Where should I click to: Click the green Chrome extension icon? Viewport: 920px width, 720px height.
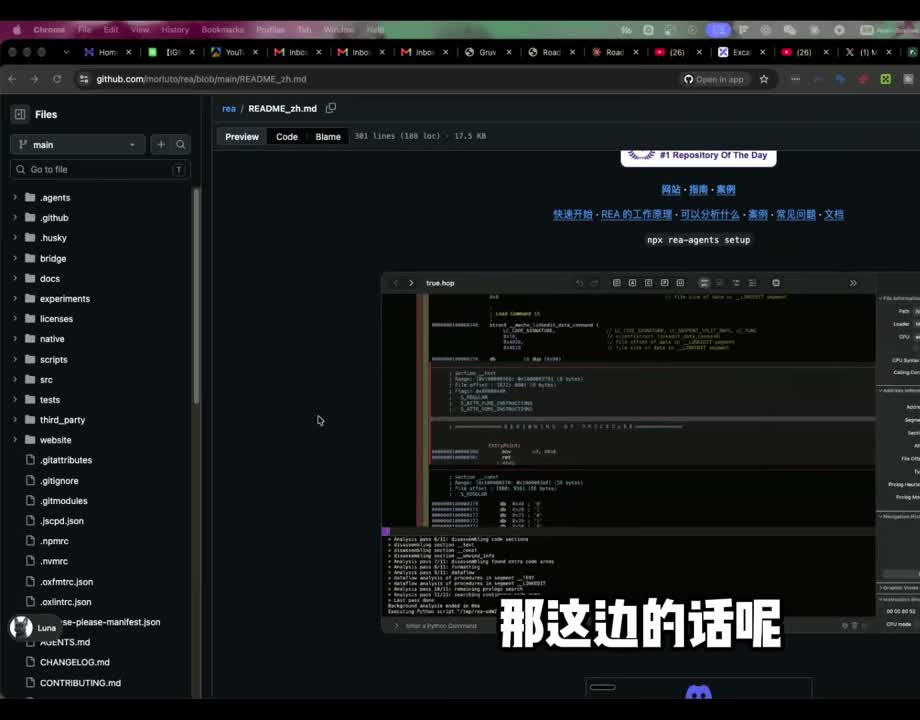click(x=885, y=79)
